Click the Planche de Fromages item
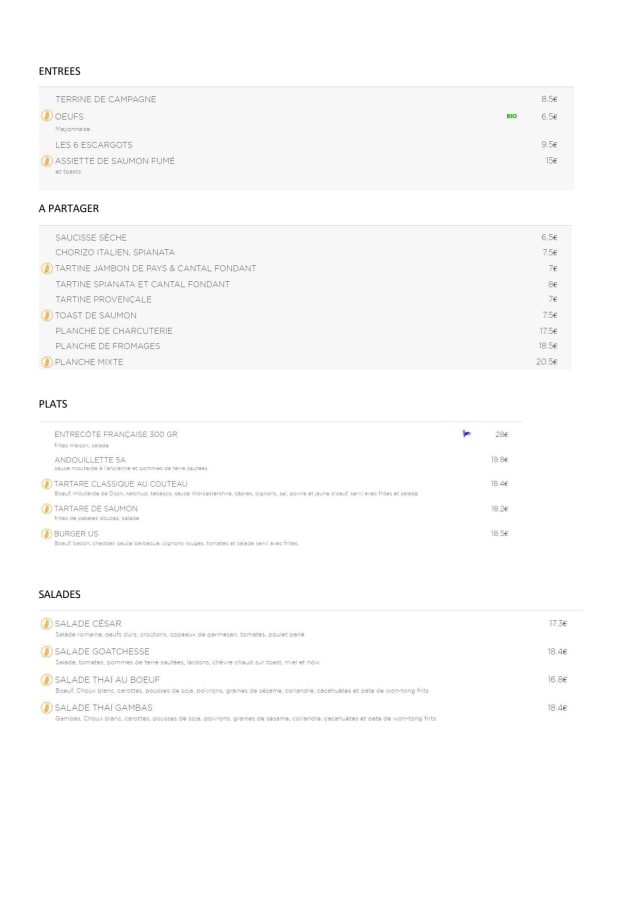The height and width of the screenshot is (905, 640). click(x=107, y=346)
